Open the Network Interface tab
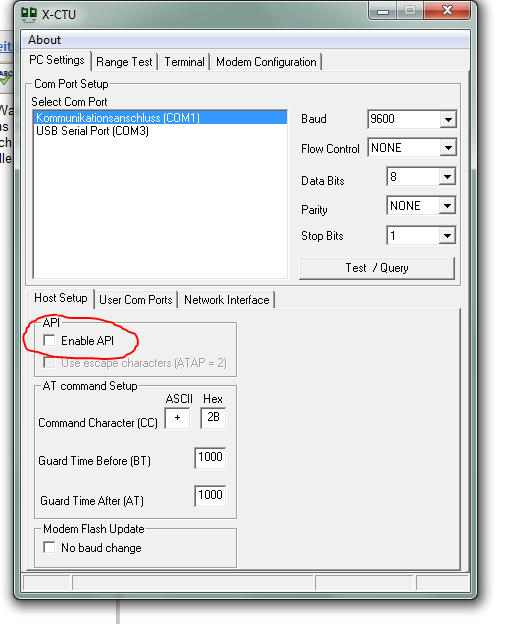516x624 pixels. click(226, 300)
